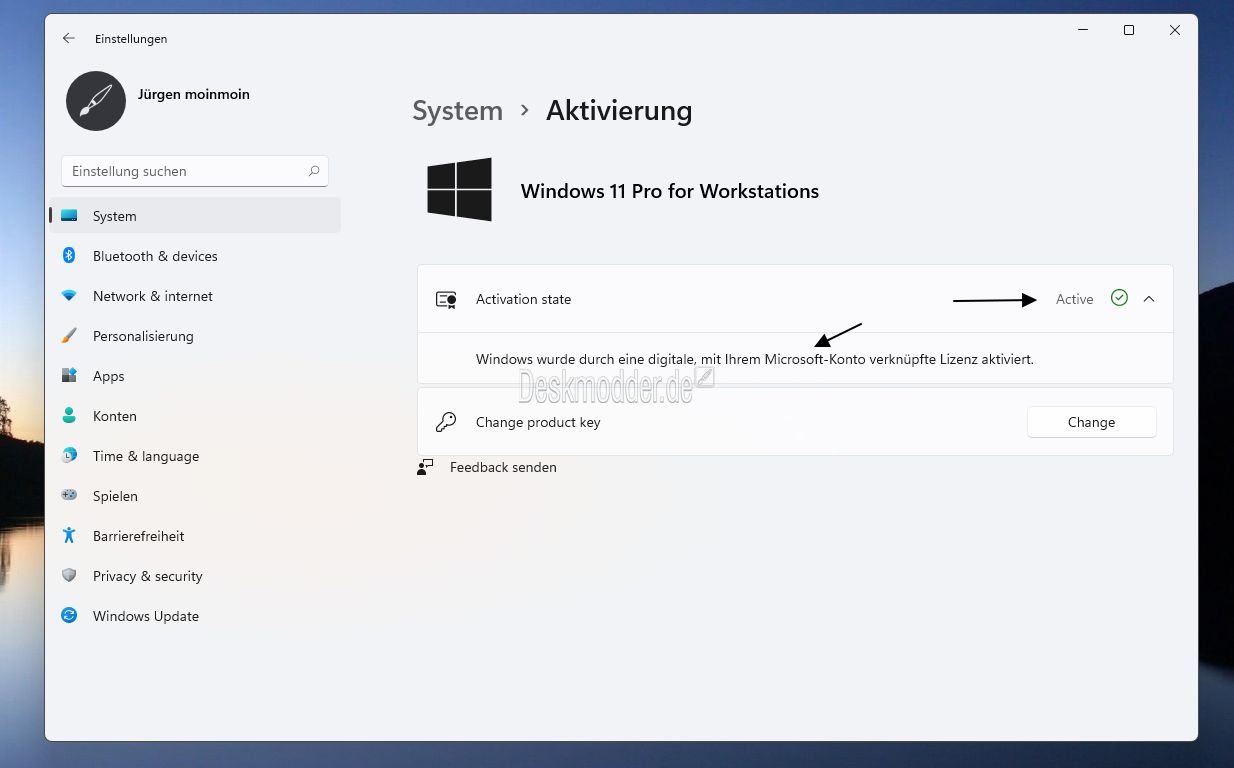Click the Feedback senden icon
1234x768 pixels.
tap(426, 467)
